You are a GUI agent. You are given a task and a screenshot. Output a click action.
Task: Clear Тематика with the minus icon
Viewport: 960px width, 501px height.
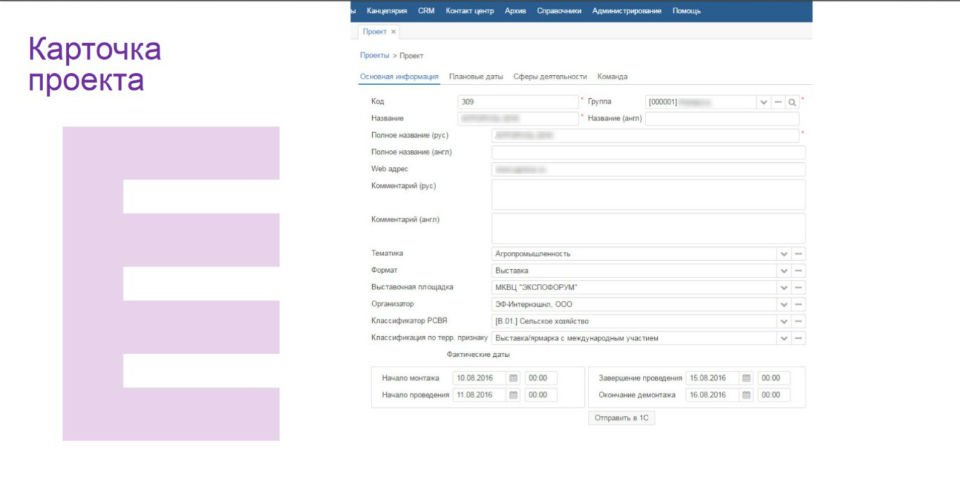tap(798, 254)
